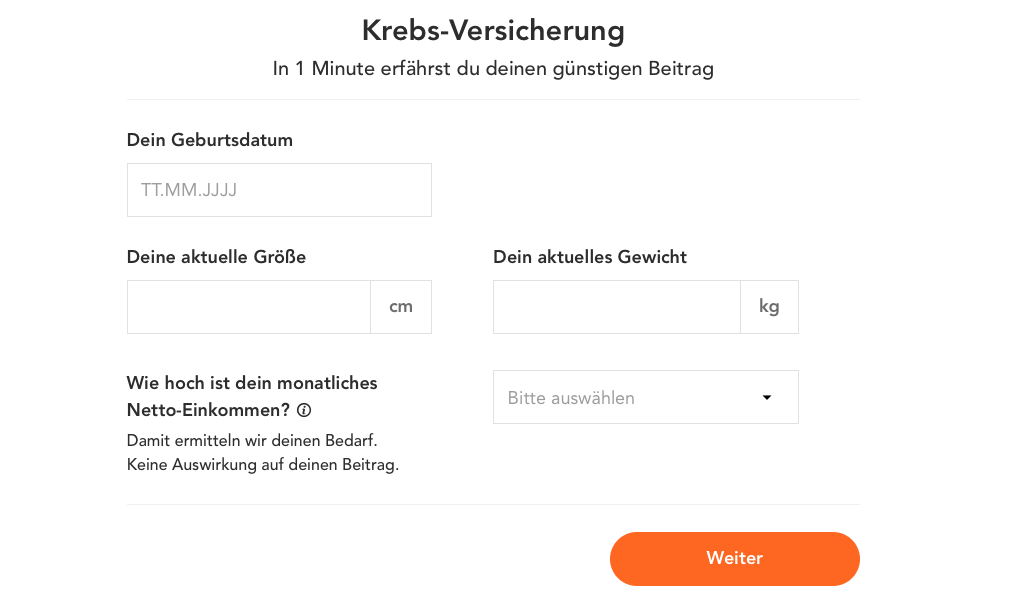Click the caret arrow in income dropdown
The height and width of the screenshot is (609, 1030).
(767, 397)
